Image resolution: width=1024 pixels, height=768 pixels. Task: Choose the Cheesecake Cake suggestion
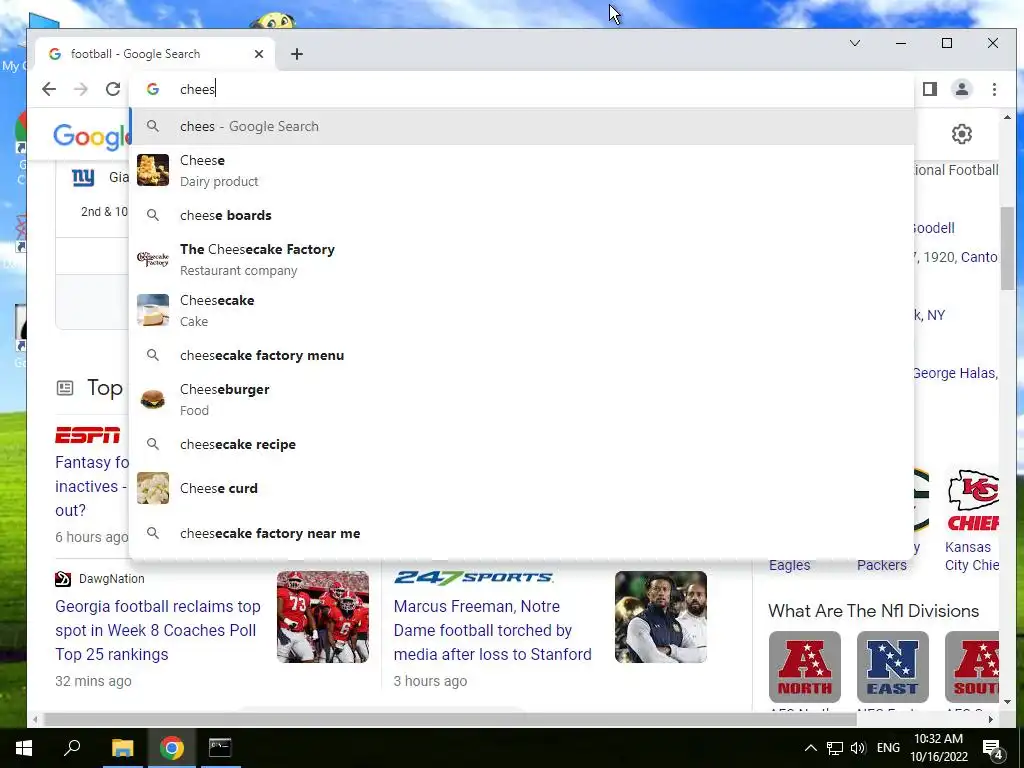[x=522, y=310]
